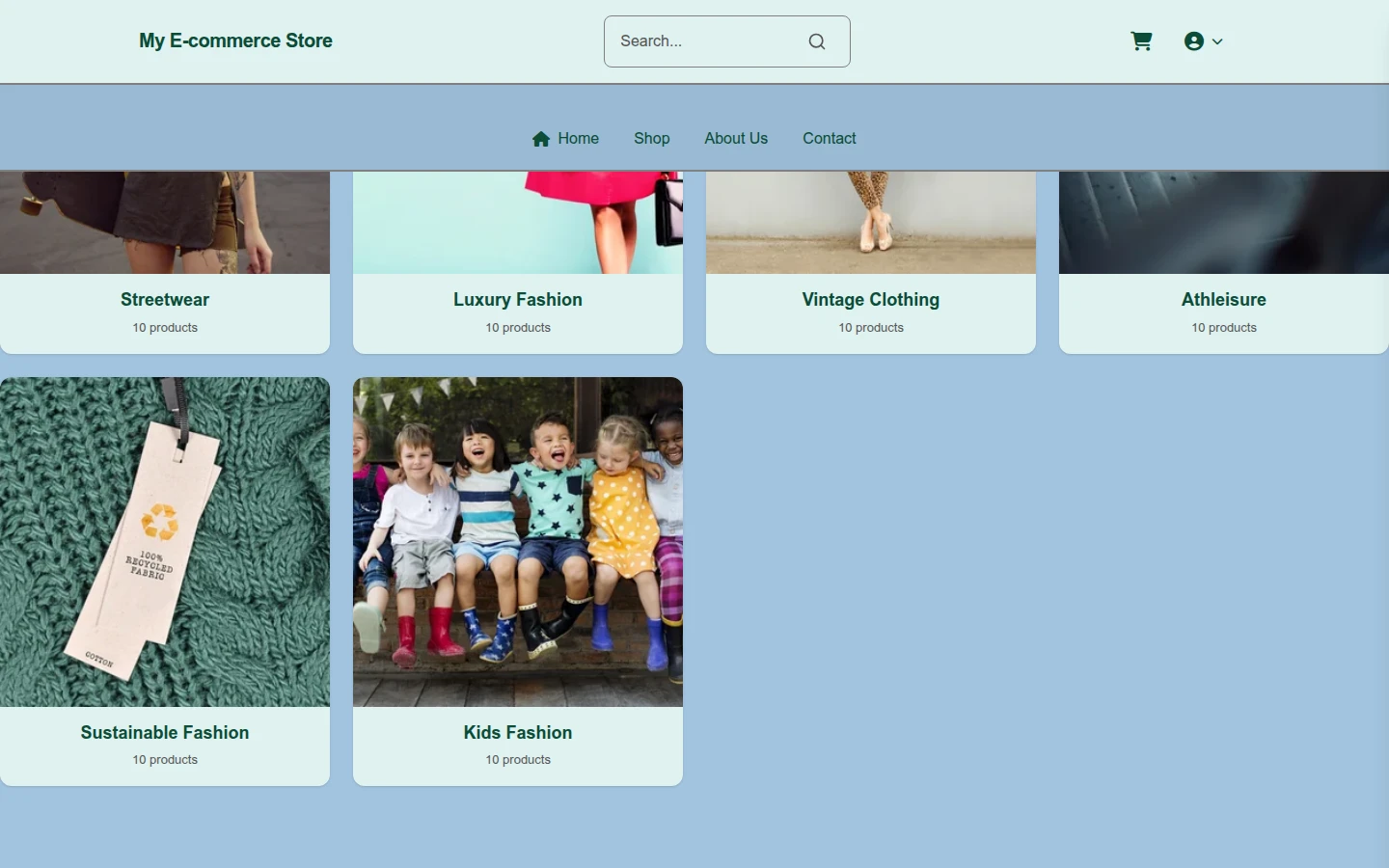The width and height of the screenshot is (1389, 868).
Task: Click the Sustainable Fashion recycled tag image
Action: pyautogui.click(x=165, y=542)
